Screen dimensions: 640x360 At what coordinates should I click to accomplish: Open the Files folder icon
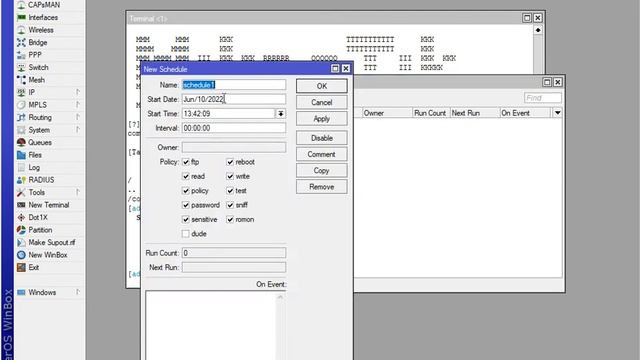tap(21, 155)
